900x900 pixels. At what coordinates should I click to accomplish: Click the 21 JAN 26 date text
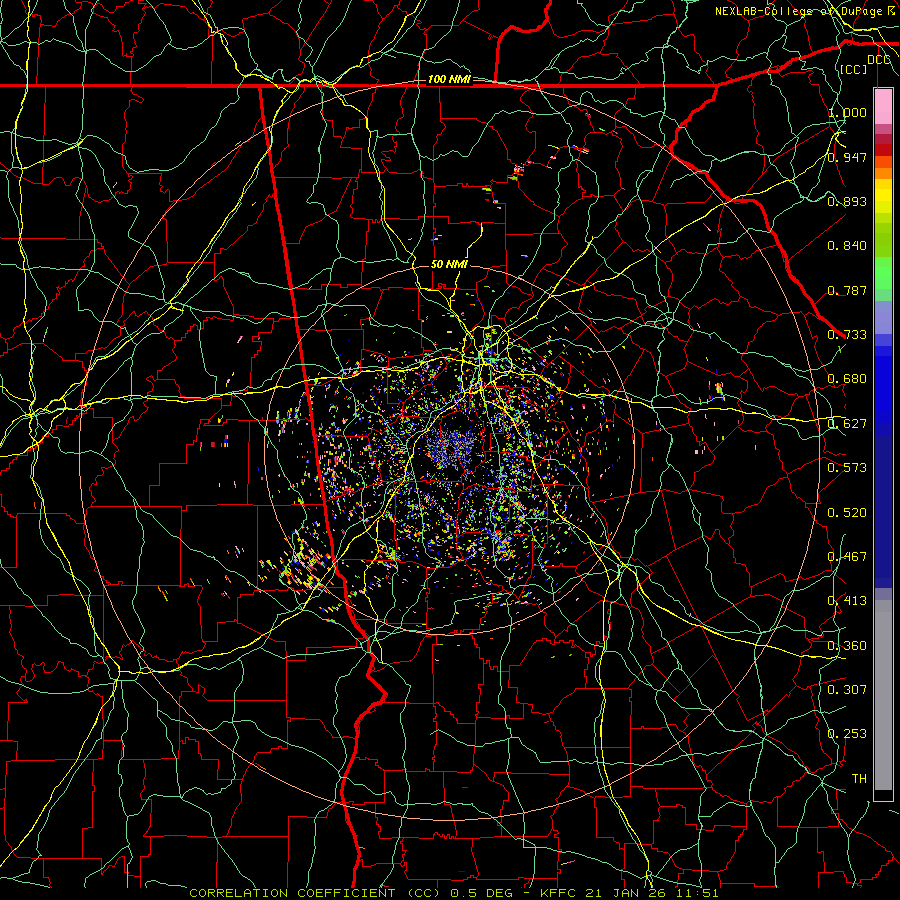click(625, 893)
